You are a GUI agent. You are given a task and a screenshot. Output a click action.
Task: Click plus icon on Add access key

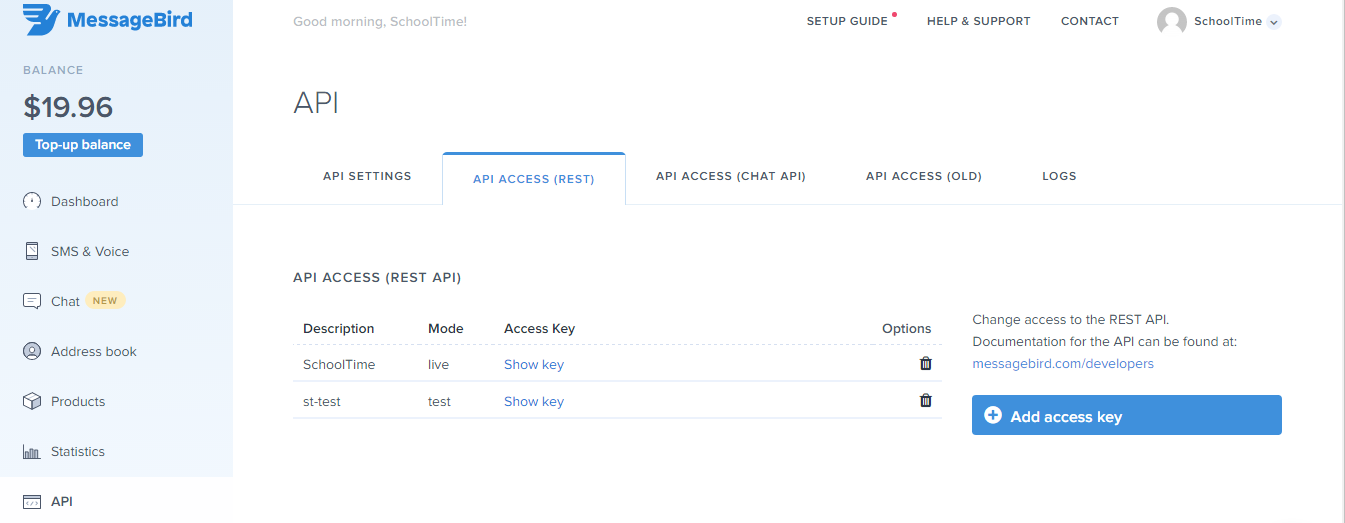point(993,416)
